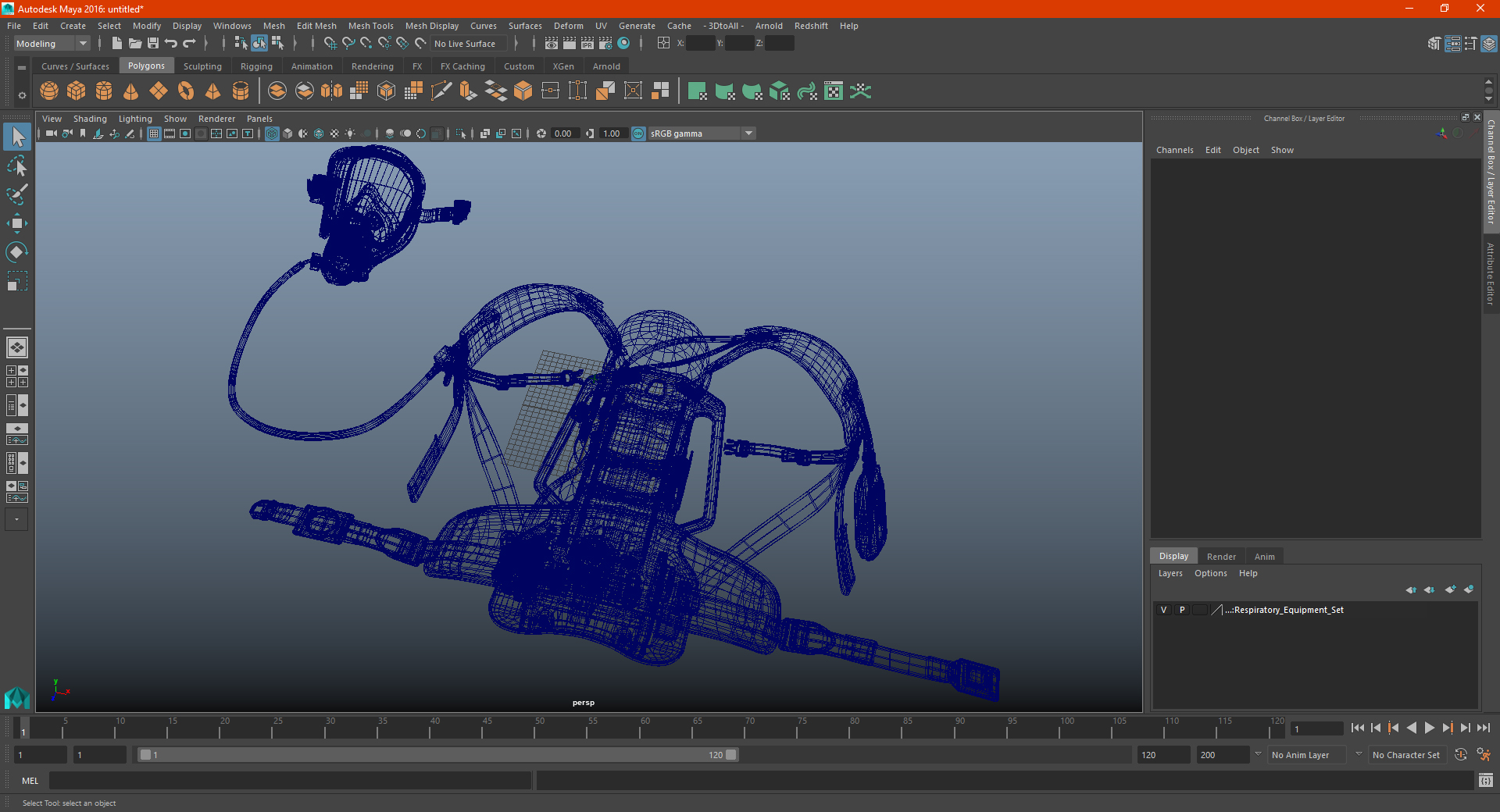The width and height of the screenshot is (1500, 812).
Task: Open the script editor button
Action: point(1486,780)
